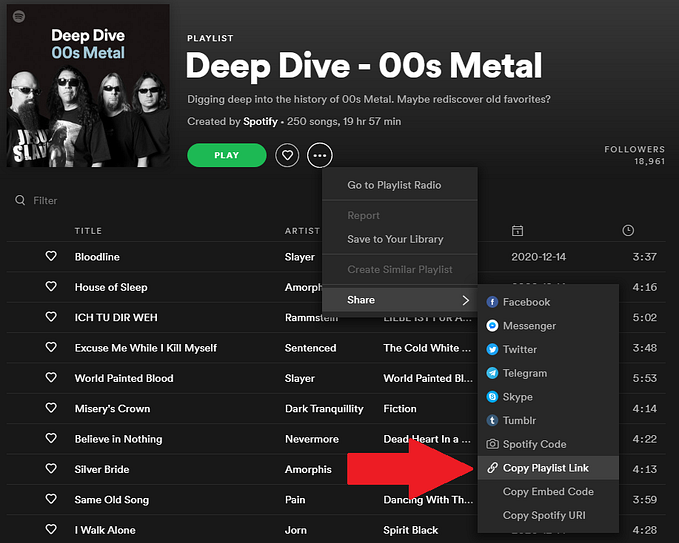679x543 pixels.
Task: Open album Spirit Black
Action: click(x=411, y=530)
